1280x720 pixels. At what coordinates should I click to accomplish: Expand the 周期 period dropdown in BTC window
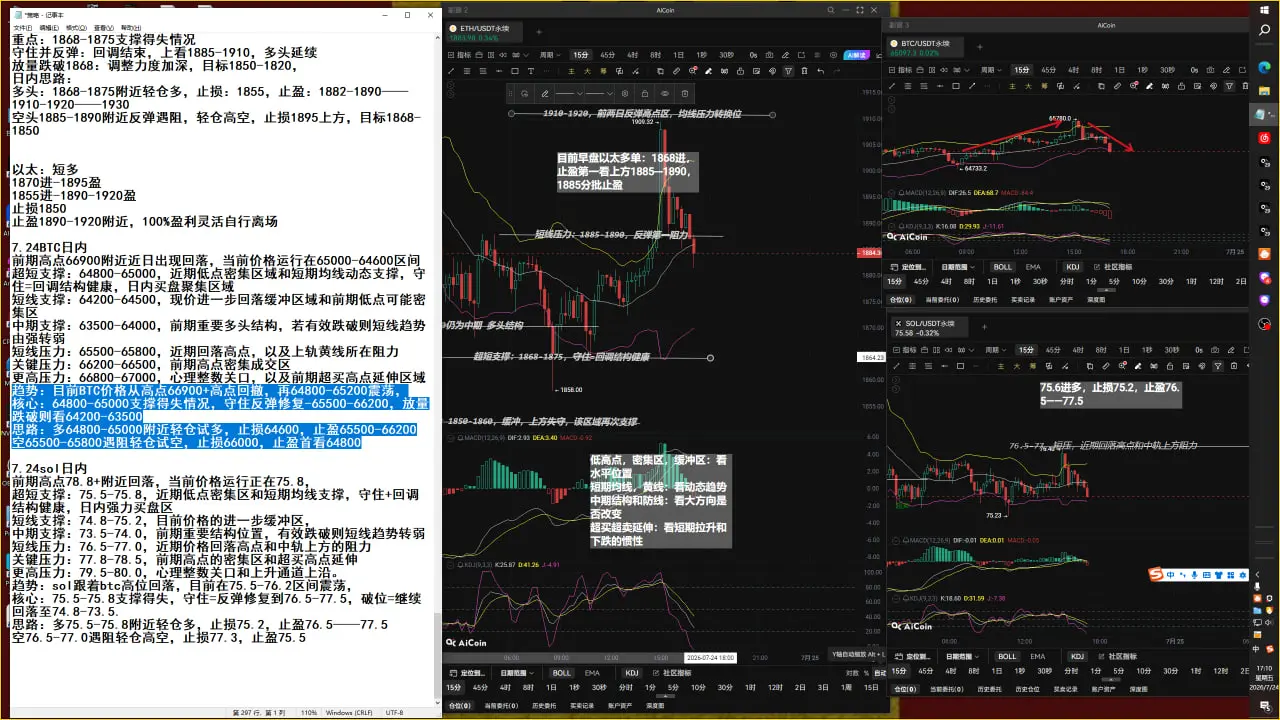[x=991, y=70]
